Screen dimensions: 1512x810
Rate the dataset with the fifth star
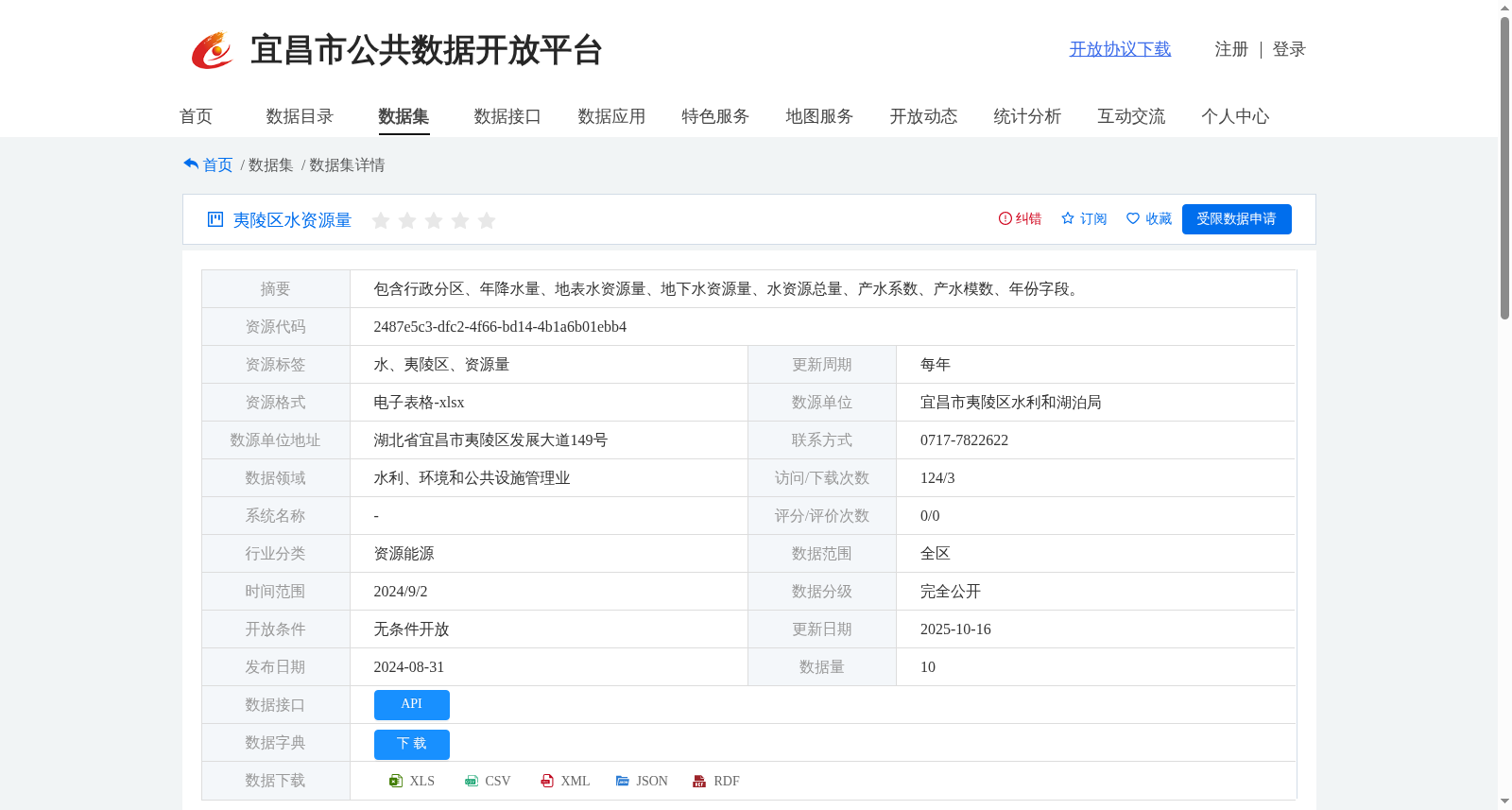487,220
